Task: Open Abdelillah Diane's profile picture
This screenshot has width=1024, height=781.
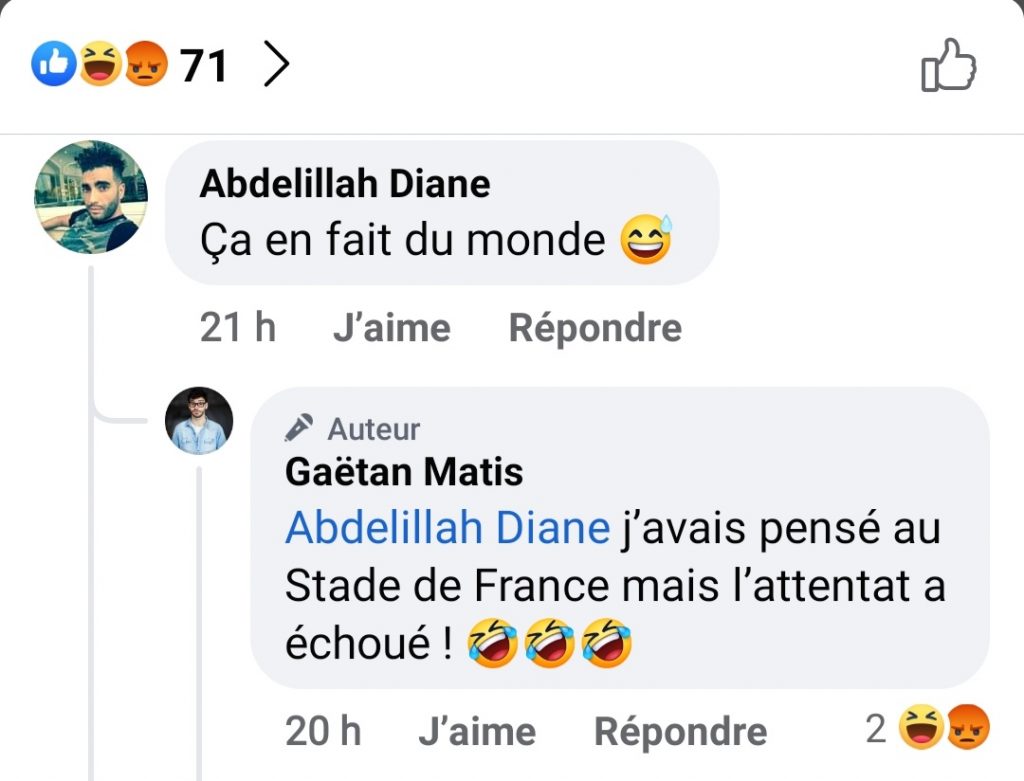Action: (x=91, y=196)
